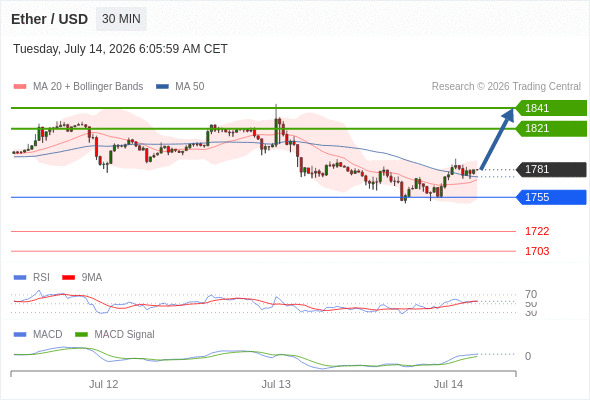Viewport: 590px width, 400px height.
Task: Select the 1821 green resistance price tag
Action: point(551,128)
